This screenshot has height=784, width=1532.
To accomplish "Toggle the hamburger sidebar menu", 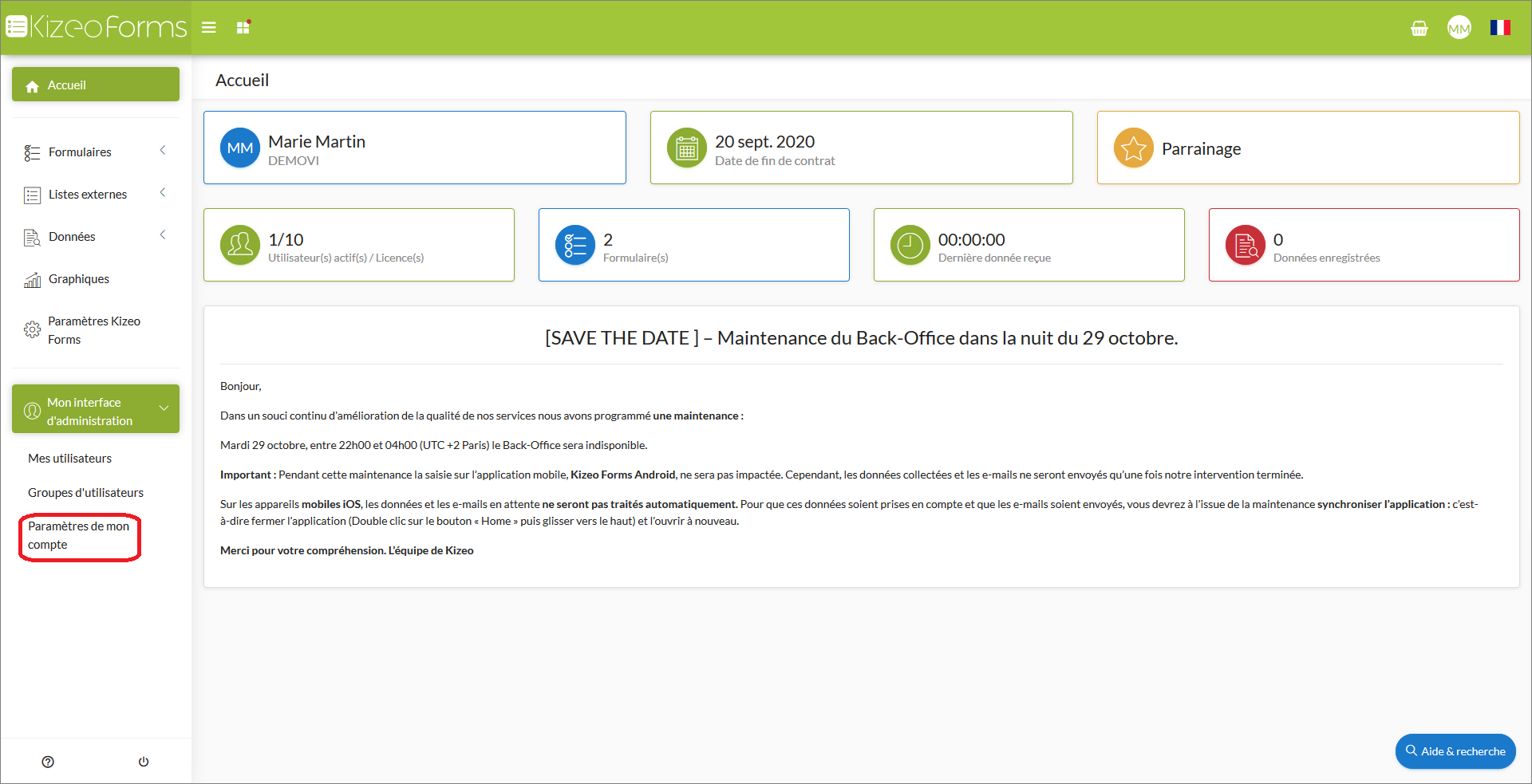I will [x=209, y=28].
